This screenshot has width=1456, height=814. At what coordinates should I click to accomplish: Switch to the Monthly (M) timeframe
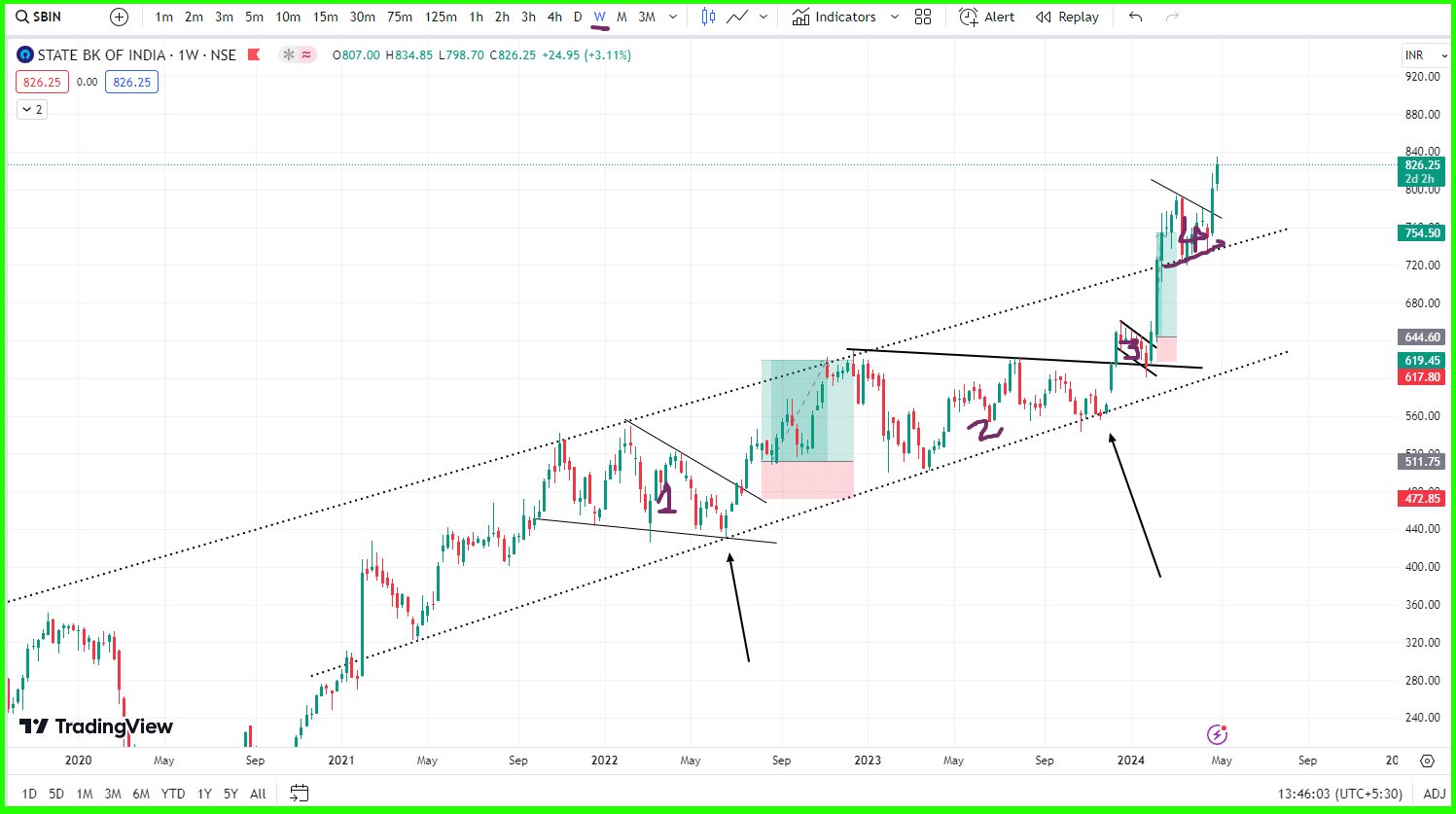coord(621,17)
